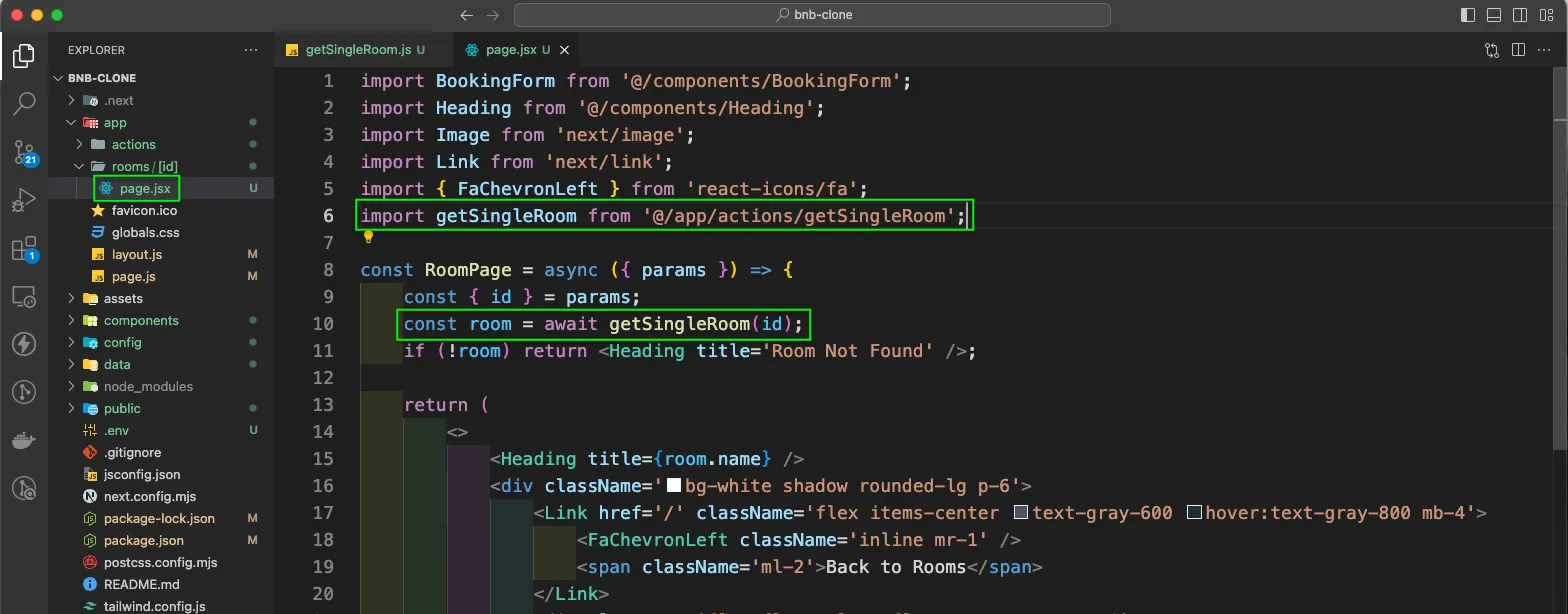This screenshot has height=614, width=1568.
Task: Click the JS icon on getSingleRoom.js tab
Action: pos(293,50)
